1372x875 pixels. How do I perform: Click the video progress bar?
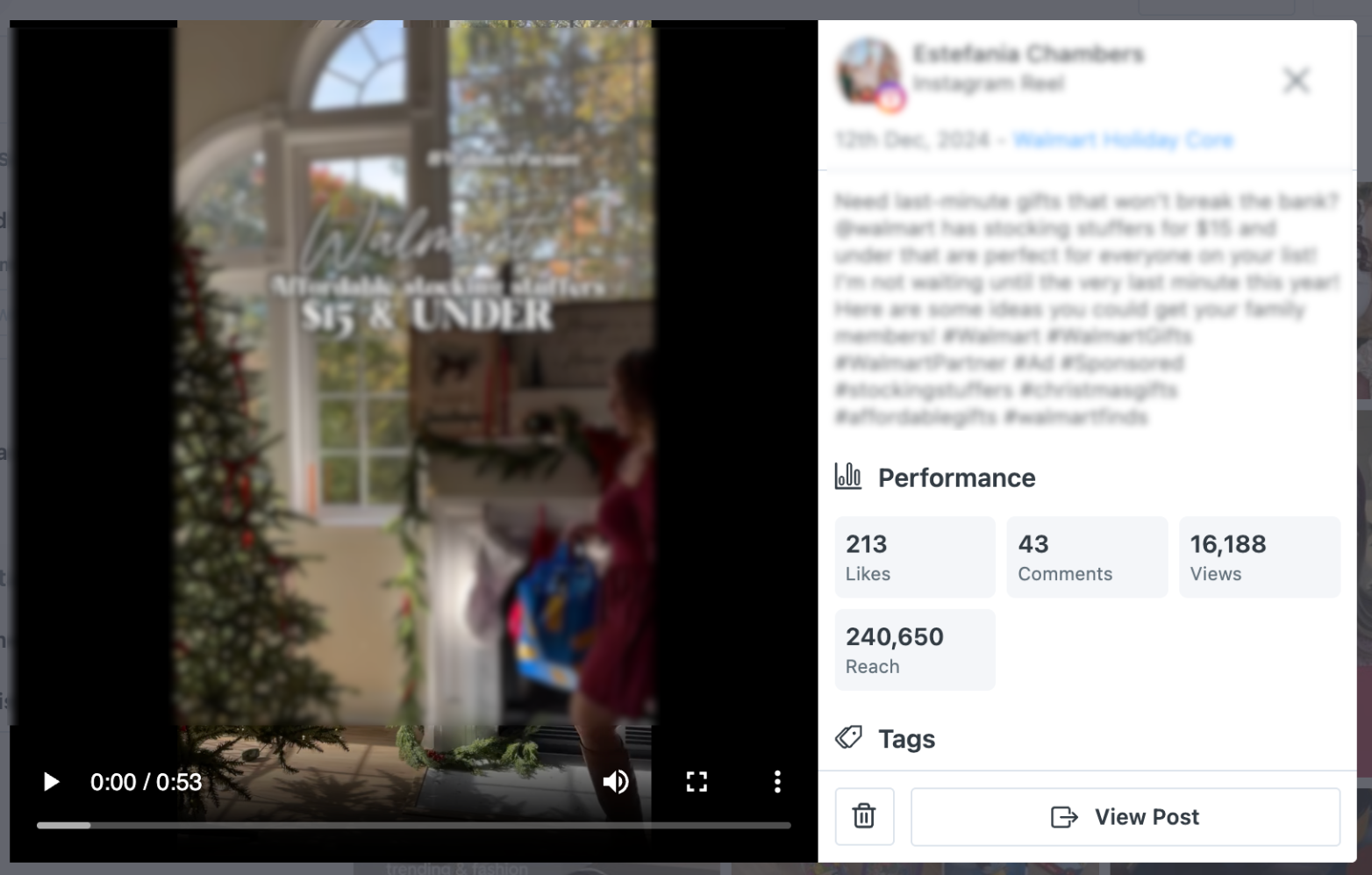pyautogui.click(x=414, y=825)
